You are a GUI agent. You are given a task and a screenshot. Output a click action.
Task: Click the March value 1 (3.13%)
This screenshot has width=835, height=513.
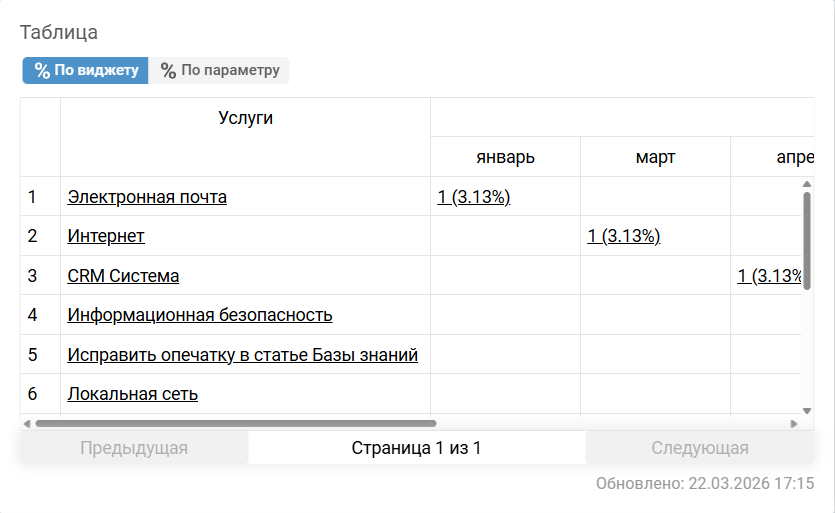click(x=624, y=236)
